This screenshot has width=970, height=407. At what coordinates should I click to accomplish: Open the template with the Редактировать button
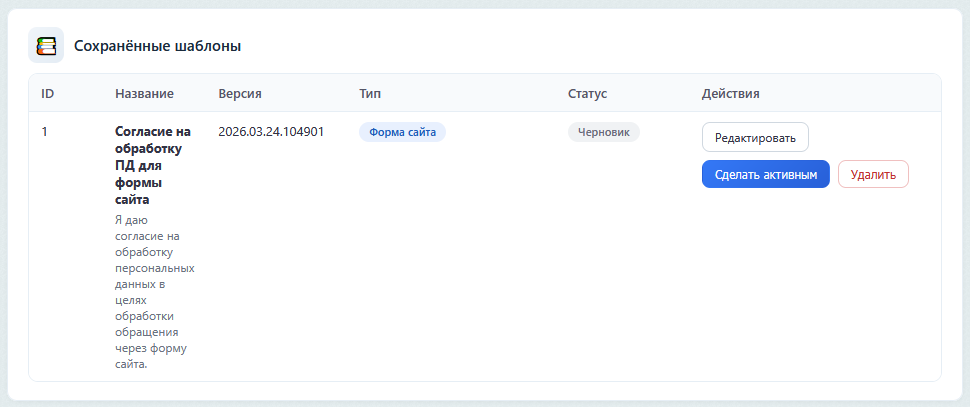click(754, 137)
